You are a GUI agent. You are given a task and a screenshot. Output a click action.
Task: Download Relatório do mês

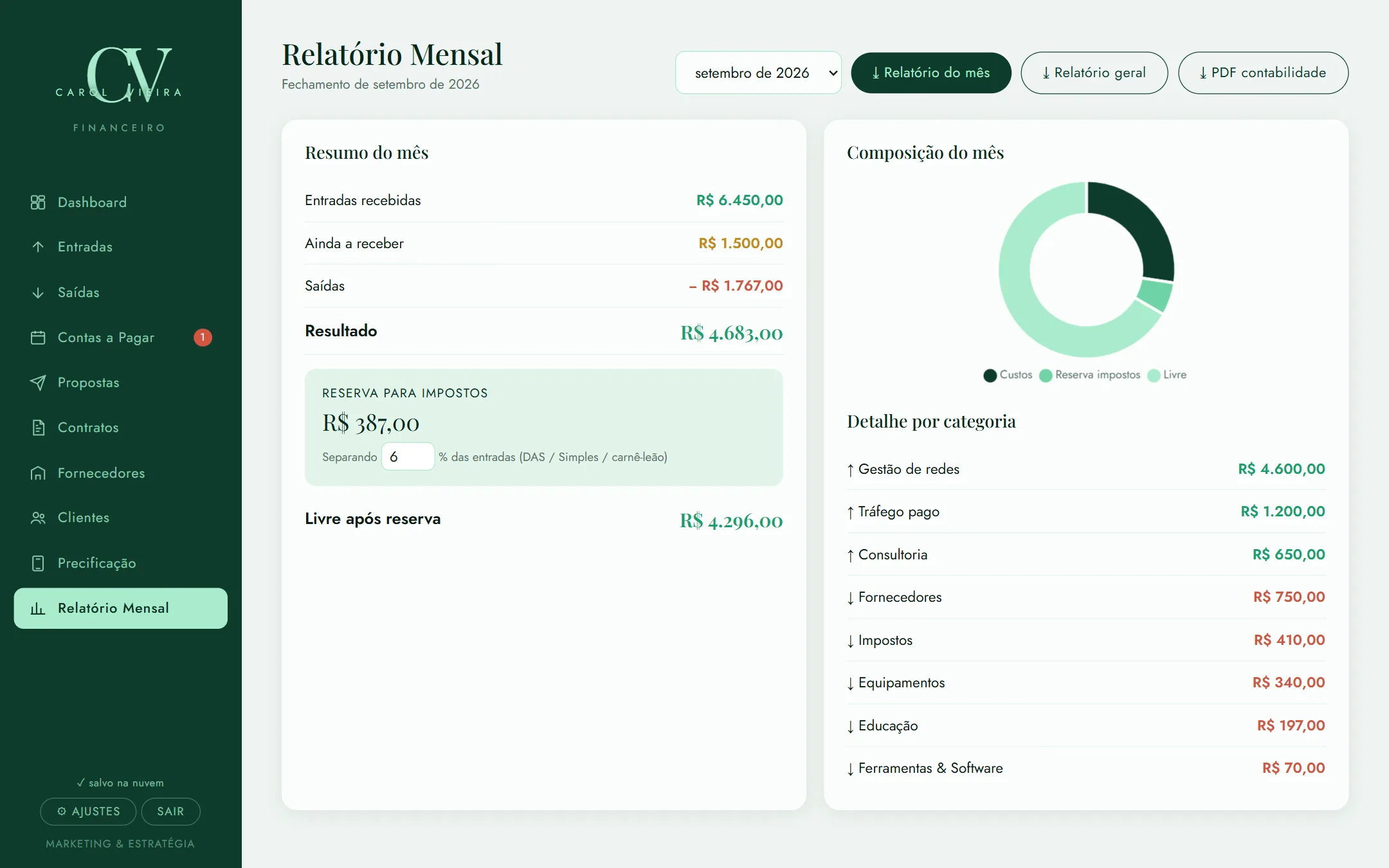click(x=931, y=73)
